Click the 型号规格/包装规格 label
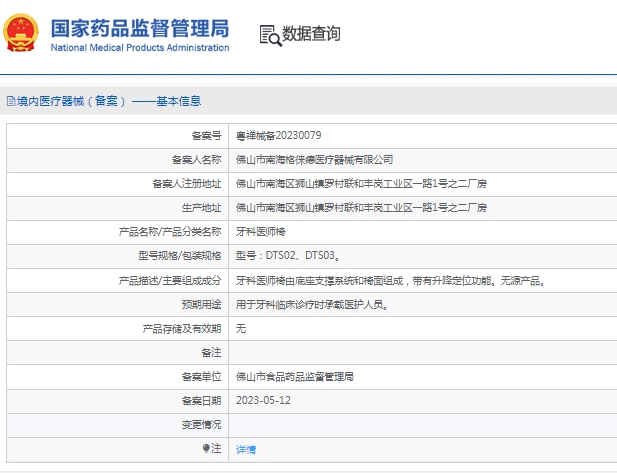 click(179, 256)
